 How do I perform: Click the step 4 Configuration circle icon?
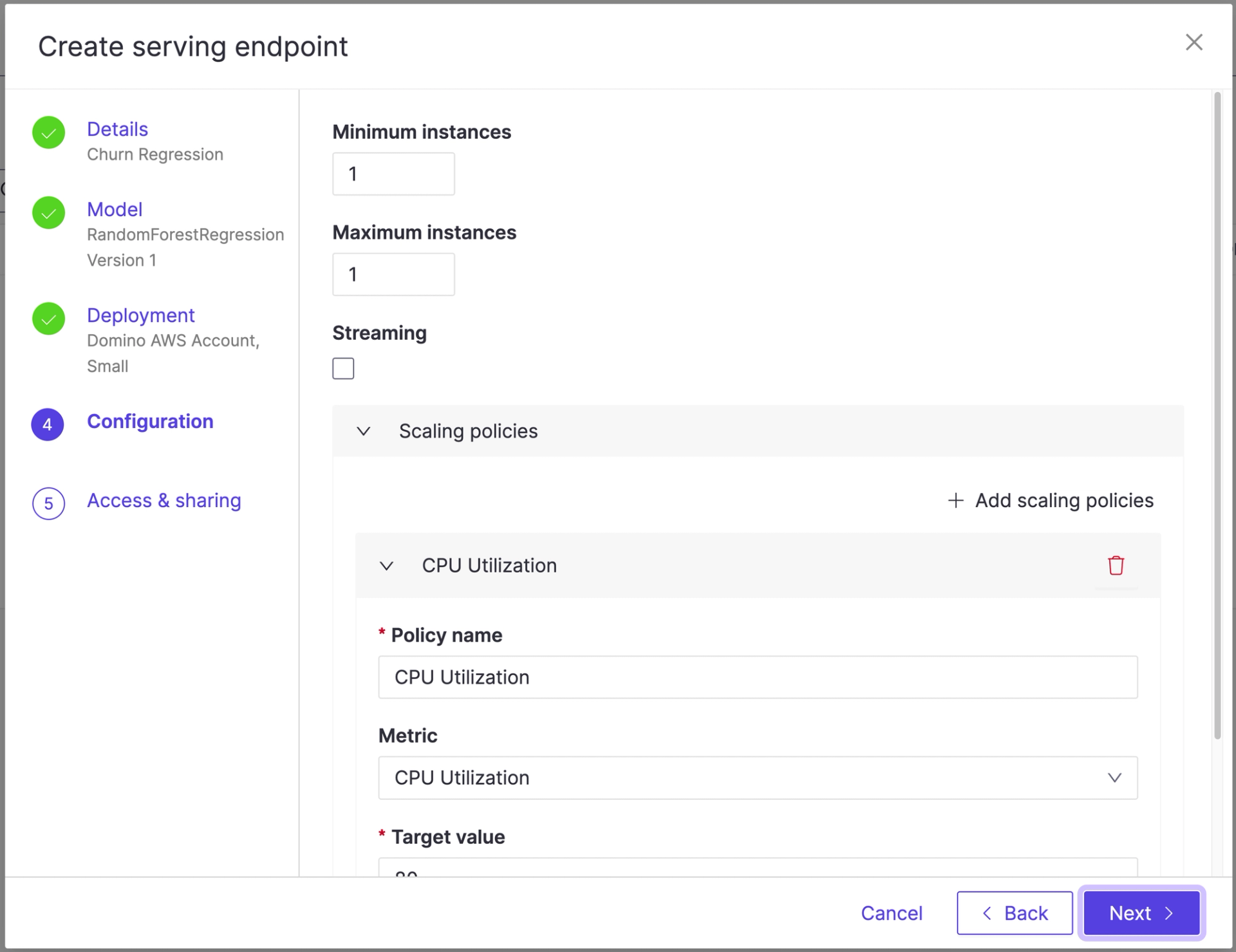(48, 424)
